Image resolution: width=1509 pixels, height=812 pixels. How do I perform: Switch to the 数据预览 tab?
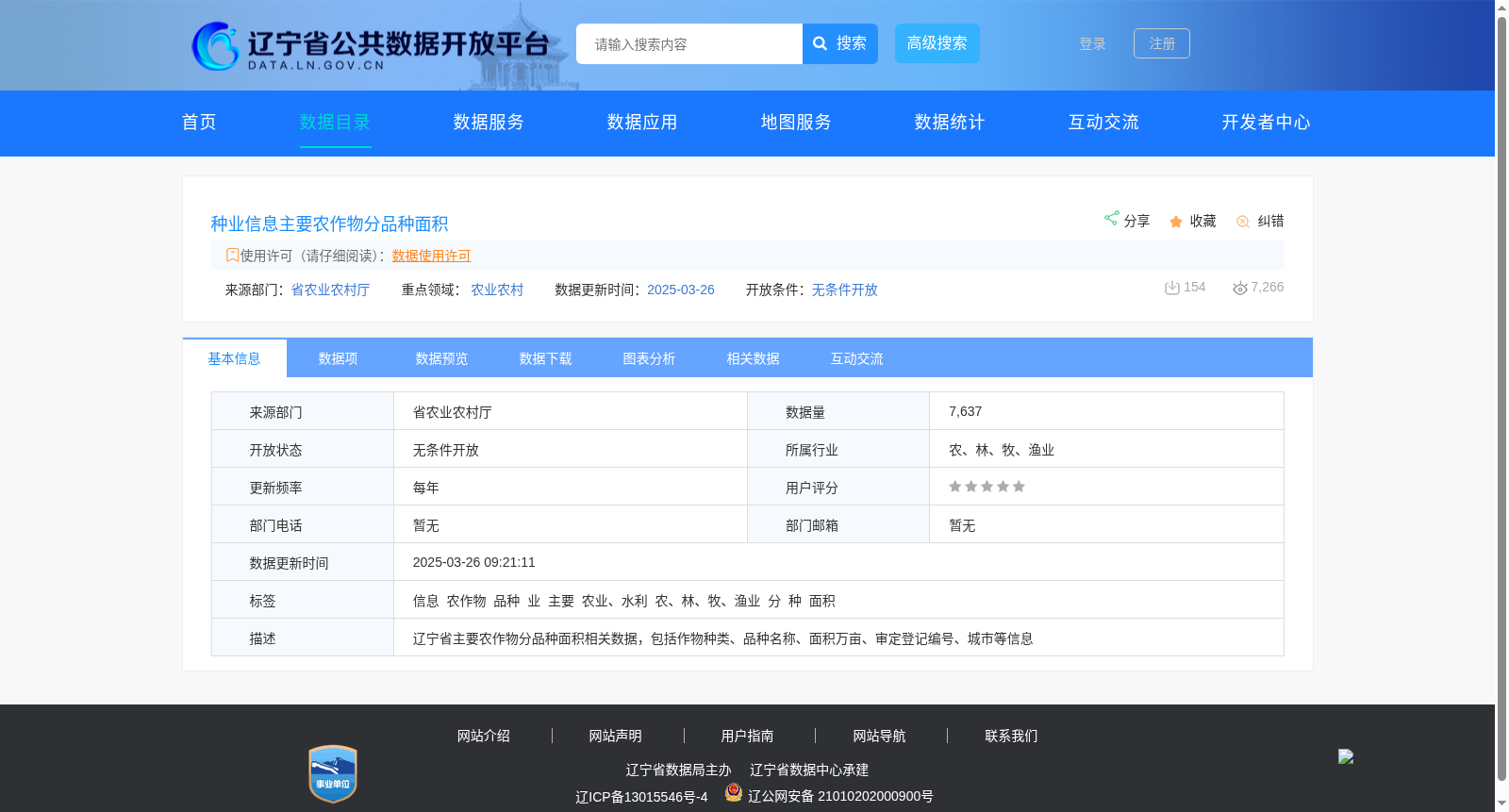(442, 358)
